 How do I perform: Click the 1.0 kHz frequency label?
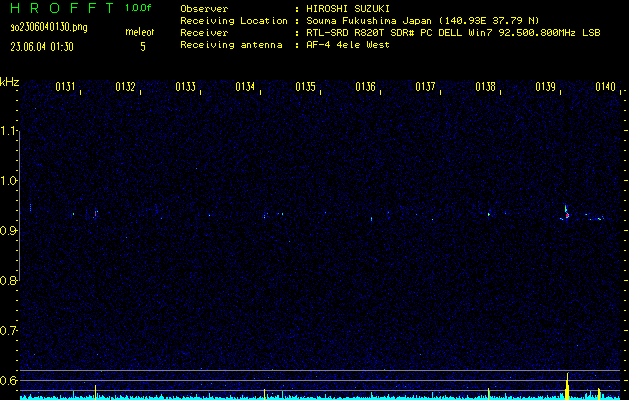pos(10,181)
